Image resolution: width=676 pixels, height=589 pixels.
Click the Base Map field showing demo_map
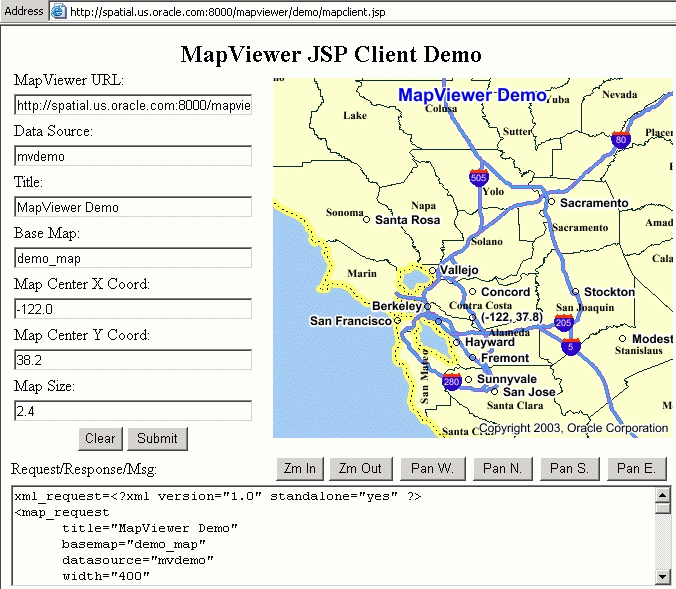133,258
